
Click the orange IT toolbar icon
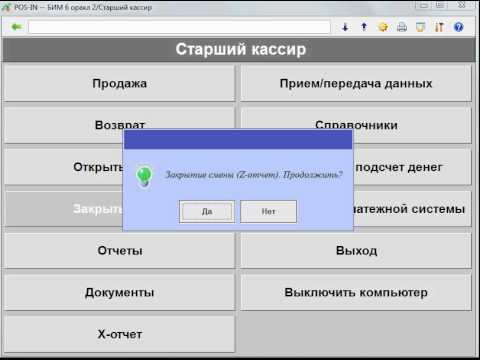pyautogui.click(x=439, y=27)
